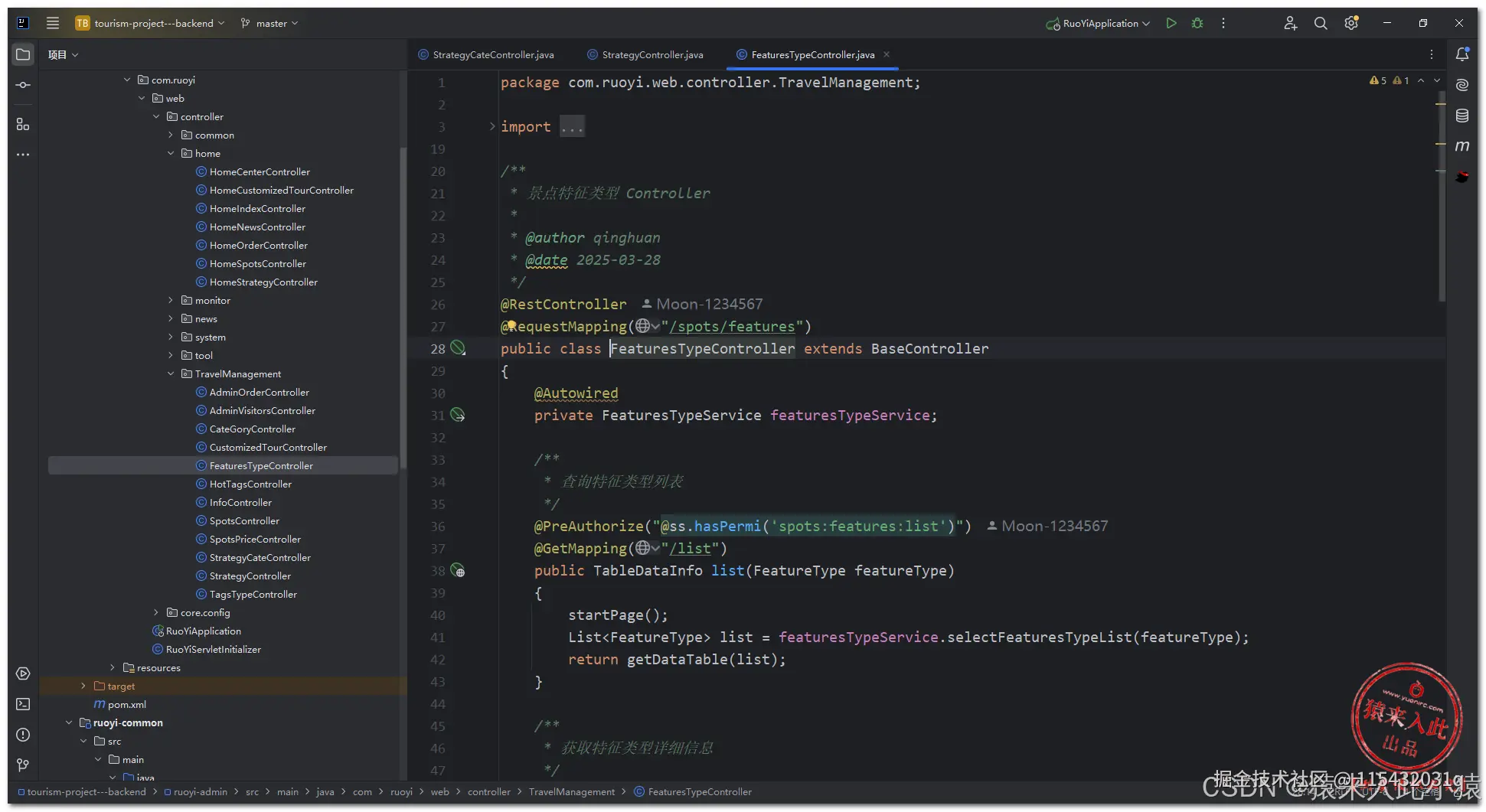
Task: Expand the monitor package
Action: 171,301
